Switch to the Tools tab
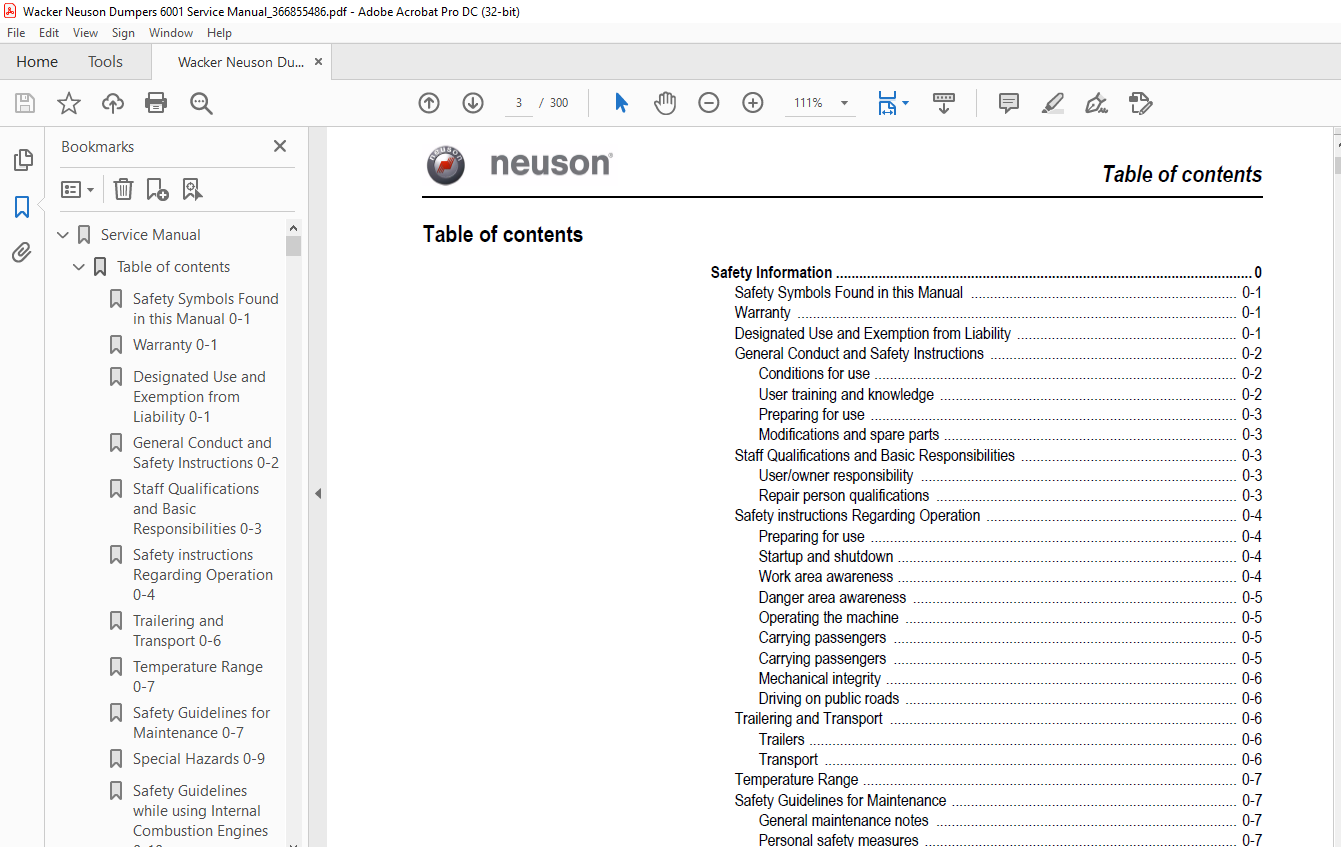Screen dimensions: 1341x847 point(105,62)
